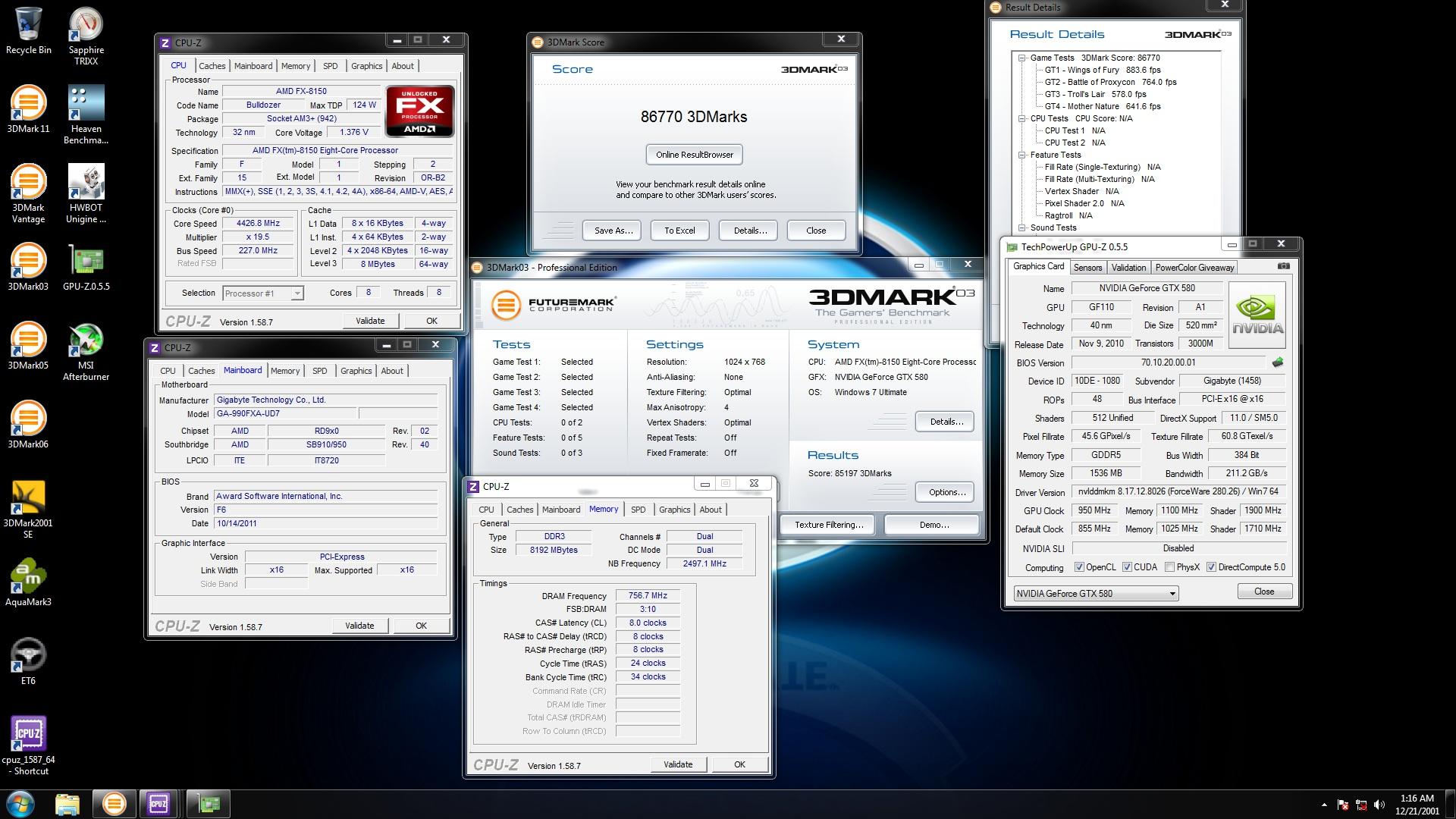Show hidden system tray icons
Screen dimensions: 1456x819
[x=1324, y=805]
